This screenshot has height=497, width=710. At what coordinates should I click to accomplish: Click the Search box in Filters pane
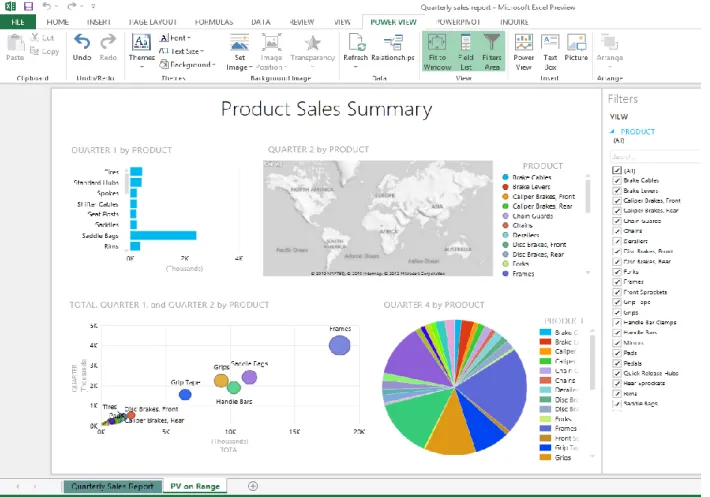(x=655, y=157)
